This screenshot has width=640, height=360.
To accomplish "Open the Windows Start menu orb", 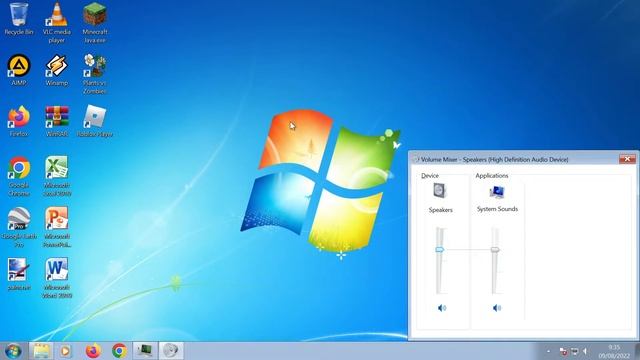I will [13, 351].
